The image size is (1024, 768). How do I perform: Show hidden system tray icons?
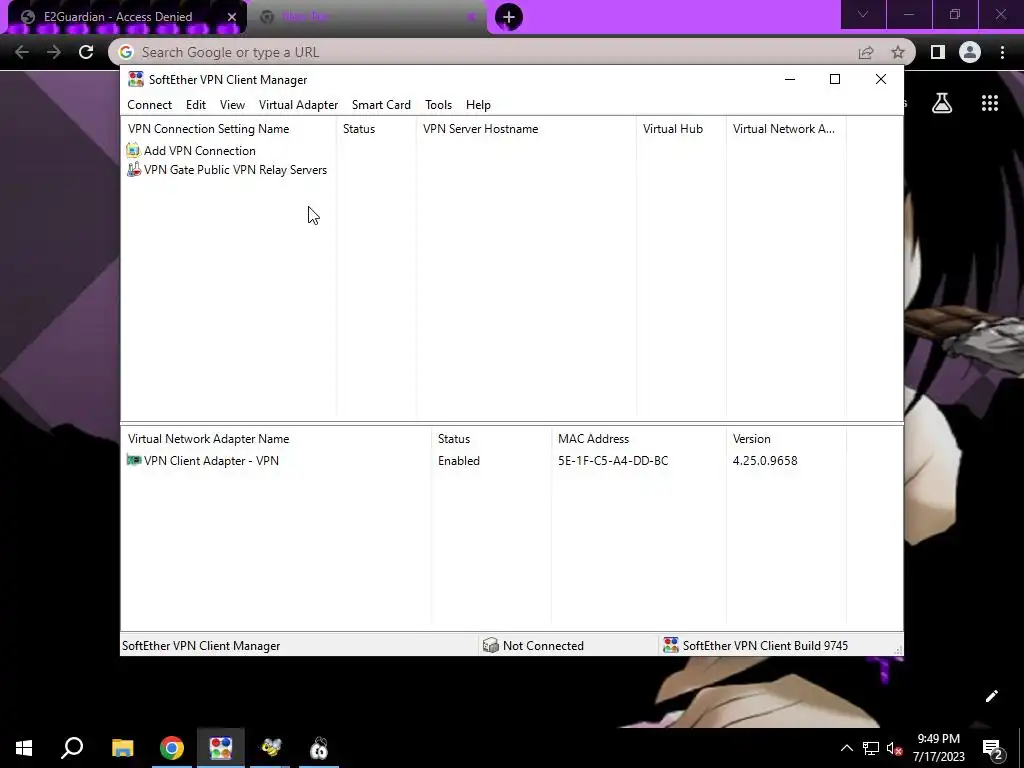pos(846,748)
